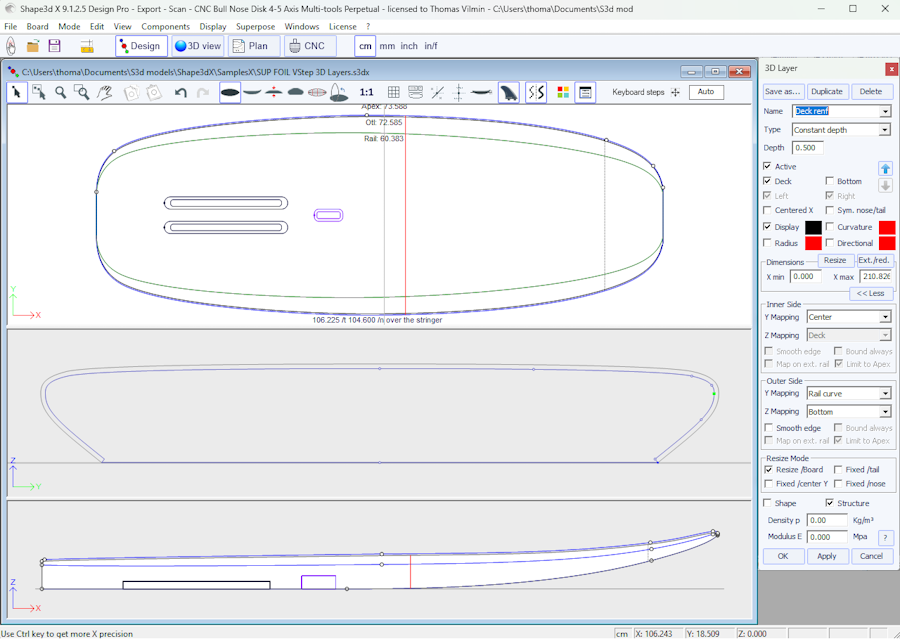The width and height of the screenshot is (900, 639).
Task: Click the 1:1 scale view icon
Action: tap(367, 93)
